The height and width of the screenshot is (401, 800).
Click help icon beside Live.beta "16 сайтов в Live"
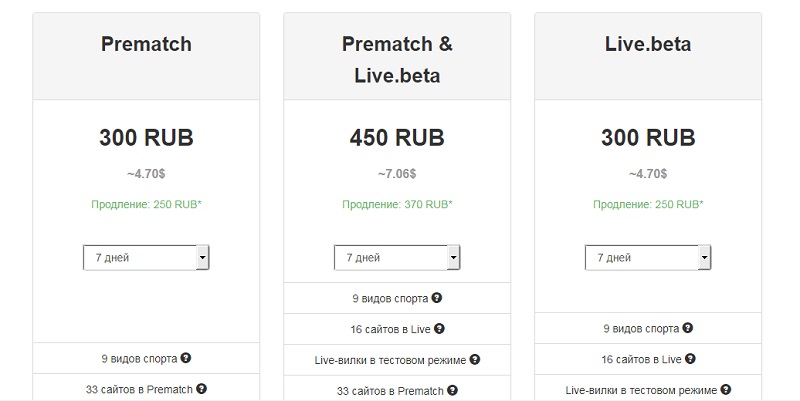click(x=690, y=358)
